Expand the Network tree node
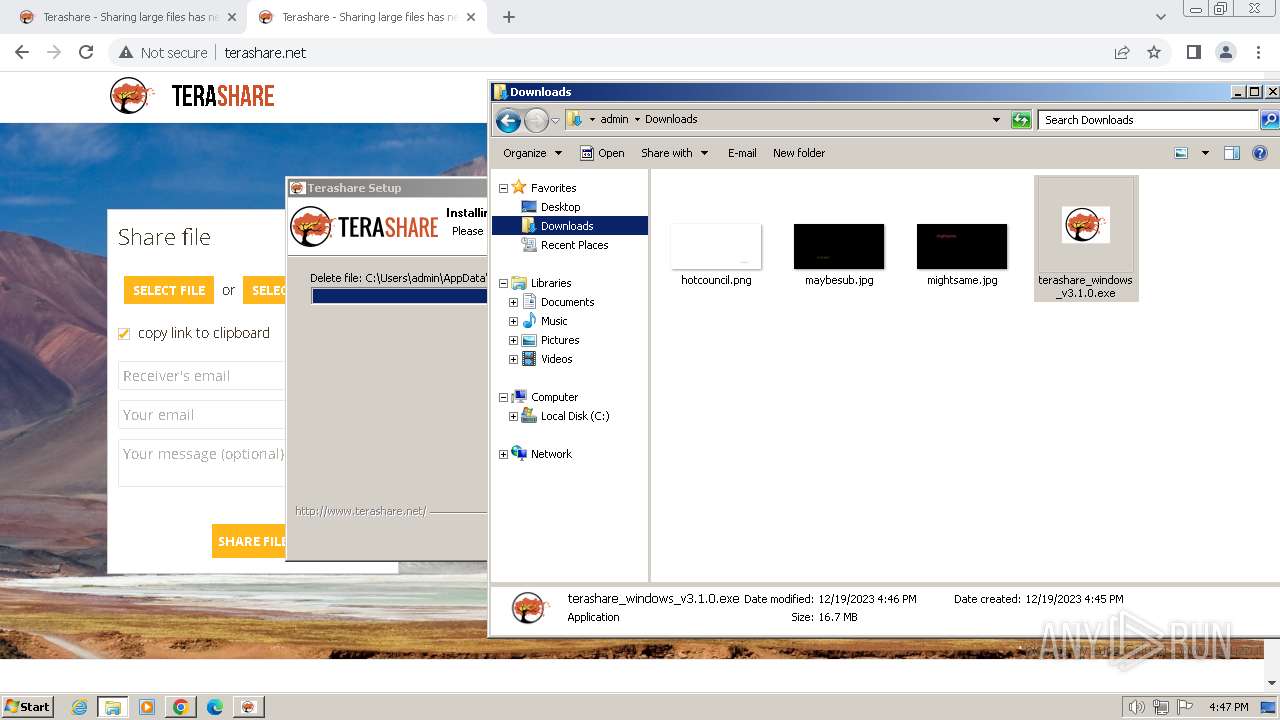The image size is (1280, 720). [503, 454]
